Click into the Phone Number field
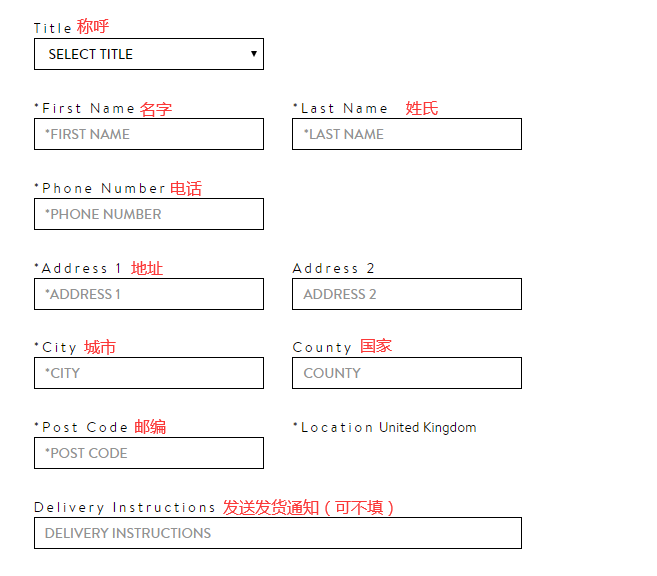657x576 pixels. tap(149, 214)
